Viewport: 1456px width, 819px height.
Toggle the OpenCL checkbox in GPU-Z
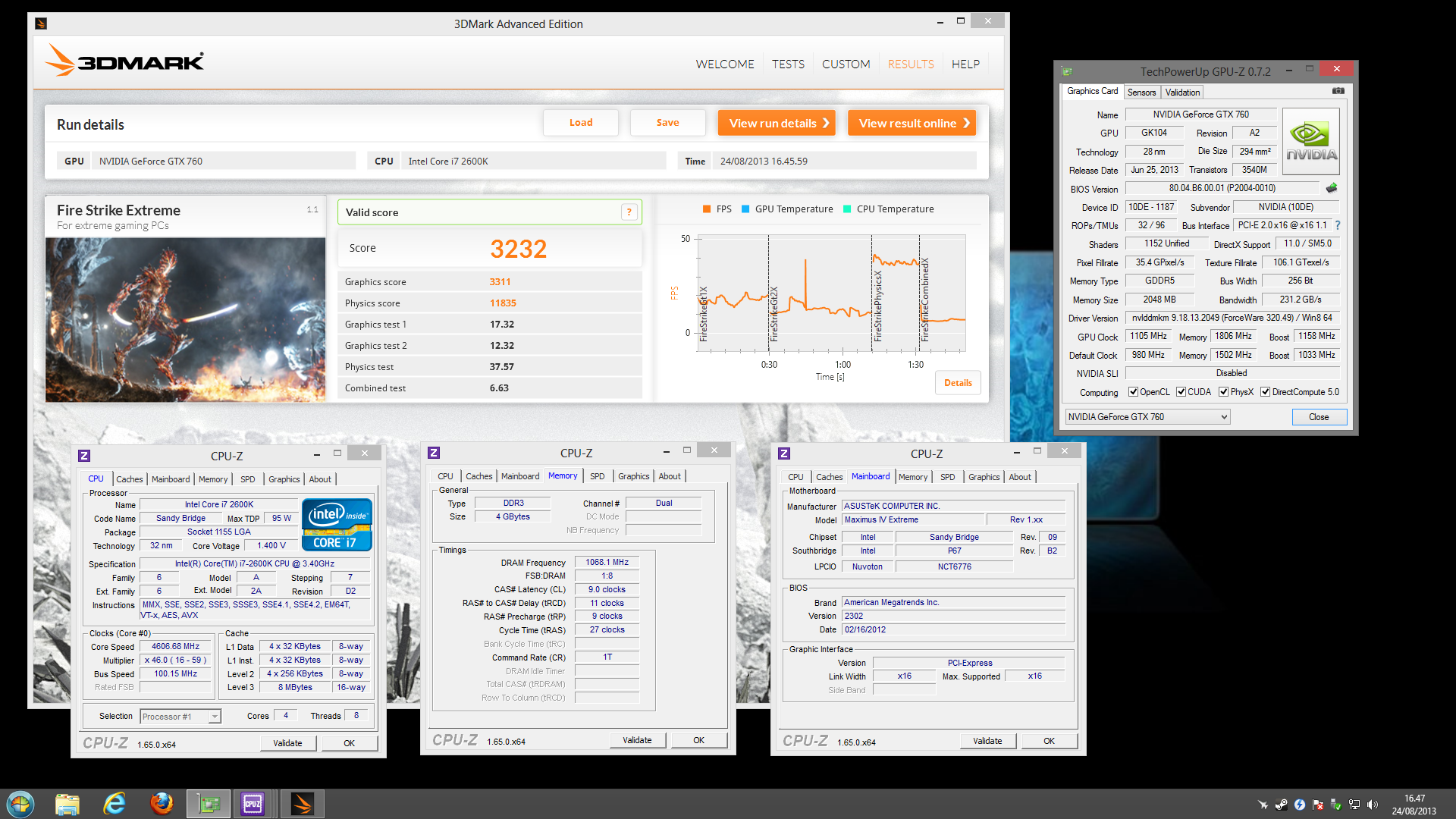click(1133, 392)
